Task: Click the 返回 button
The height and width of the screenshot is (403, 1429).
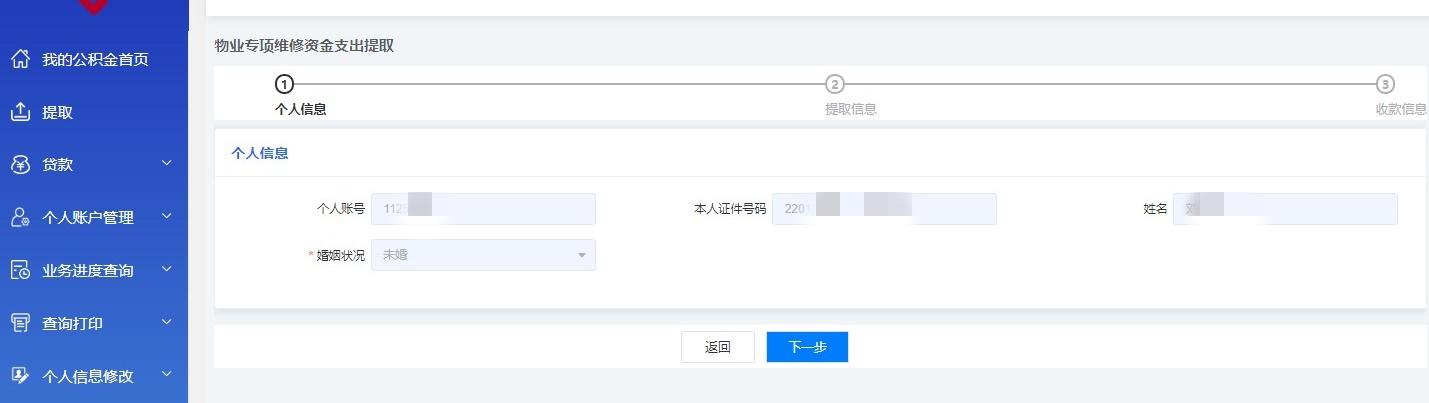Action: click(717, 347)
